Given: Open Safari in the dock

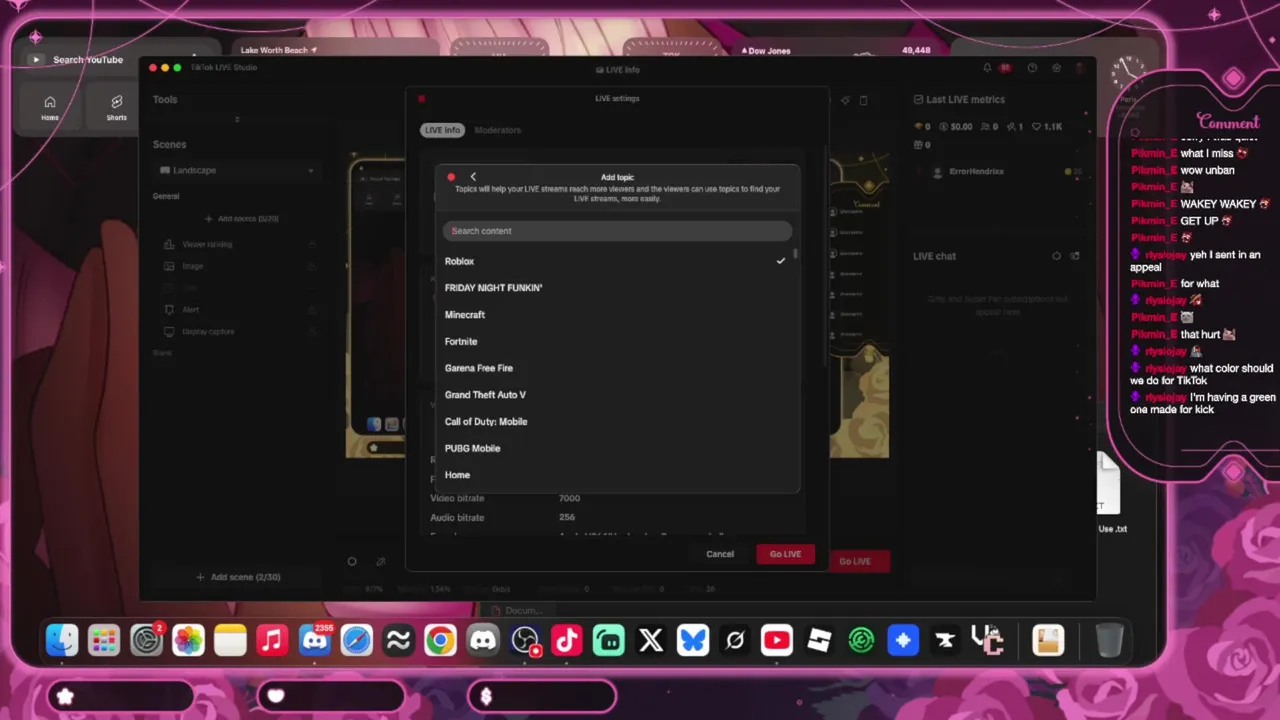Looking at the screenshot, I should (x=357, y=640).
